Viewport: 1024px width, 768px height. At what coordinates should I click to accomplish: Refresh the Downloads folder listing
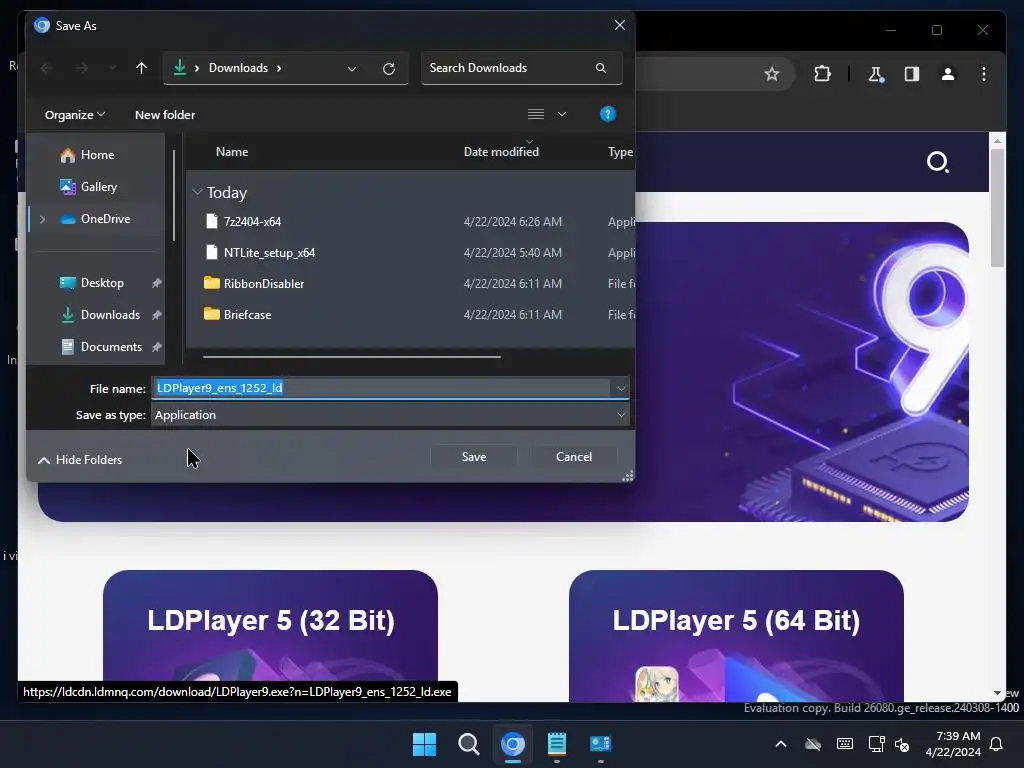pos(389,69)
